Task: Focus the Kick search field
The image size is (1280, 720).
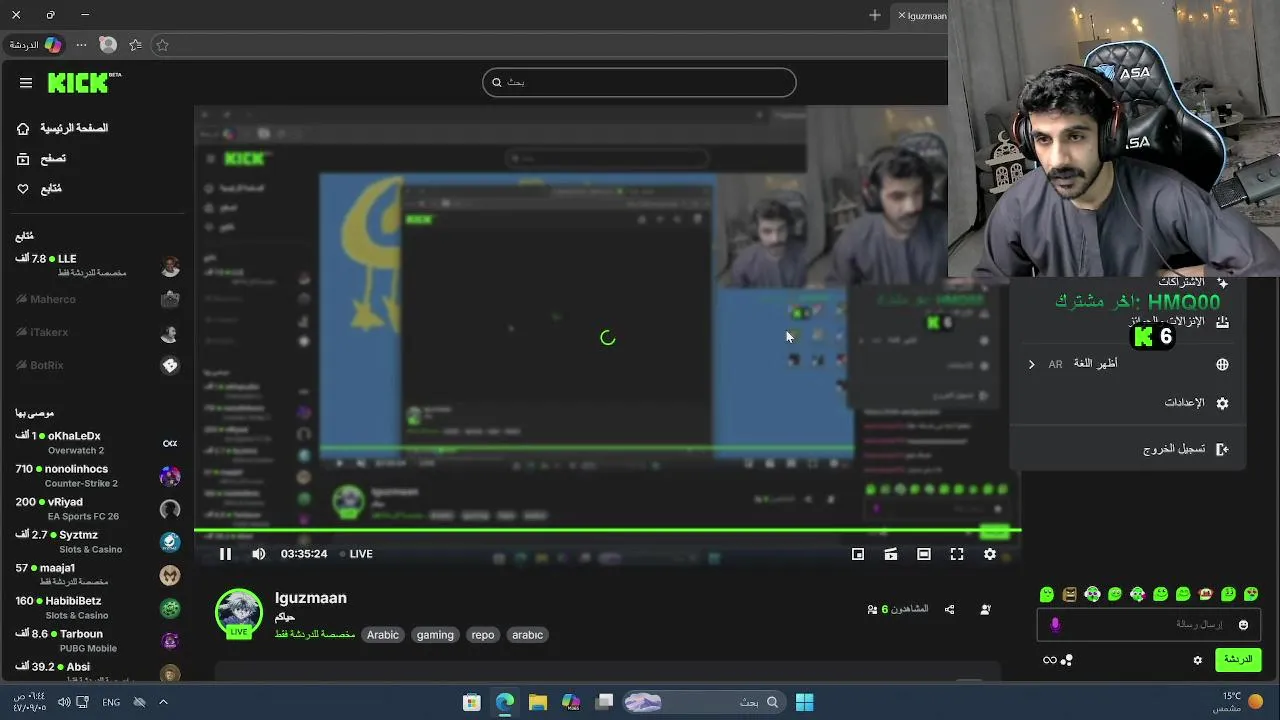Action: coord(639,82)
